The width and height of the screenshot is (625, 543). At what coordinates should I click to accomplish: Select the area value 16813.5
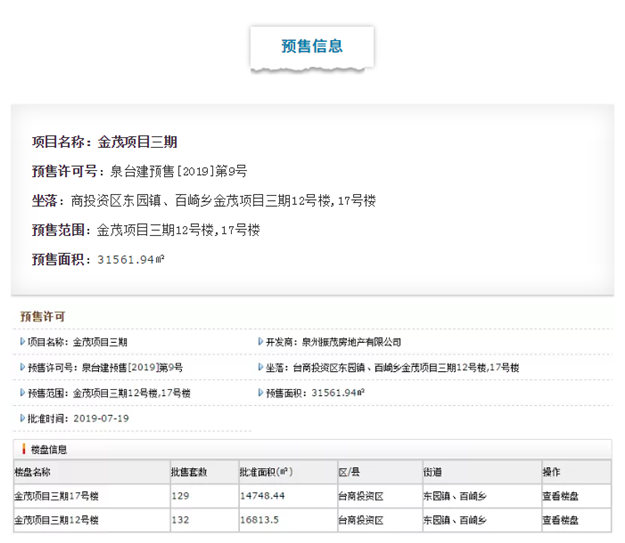coord(259,520)
